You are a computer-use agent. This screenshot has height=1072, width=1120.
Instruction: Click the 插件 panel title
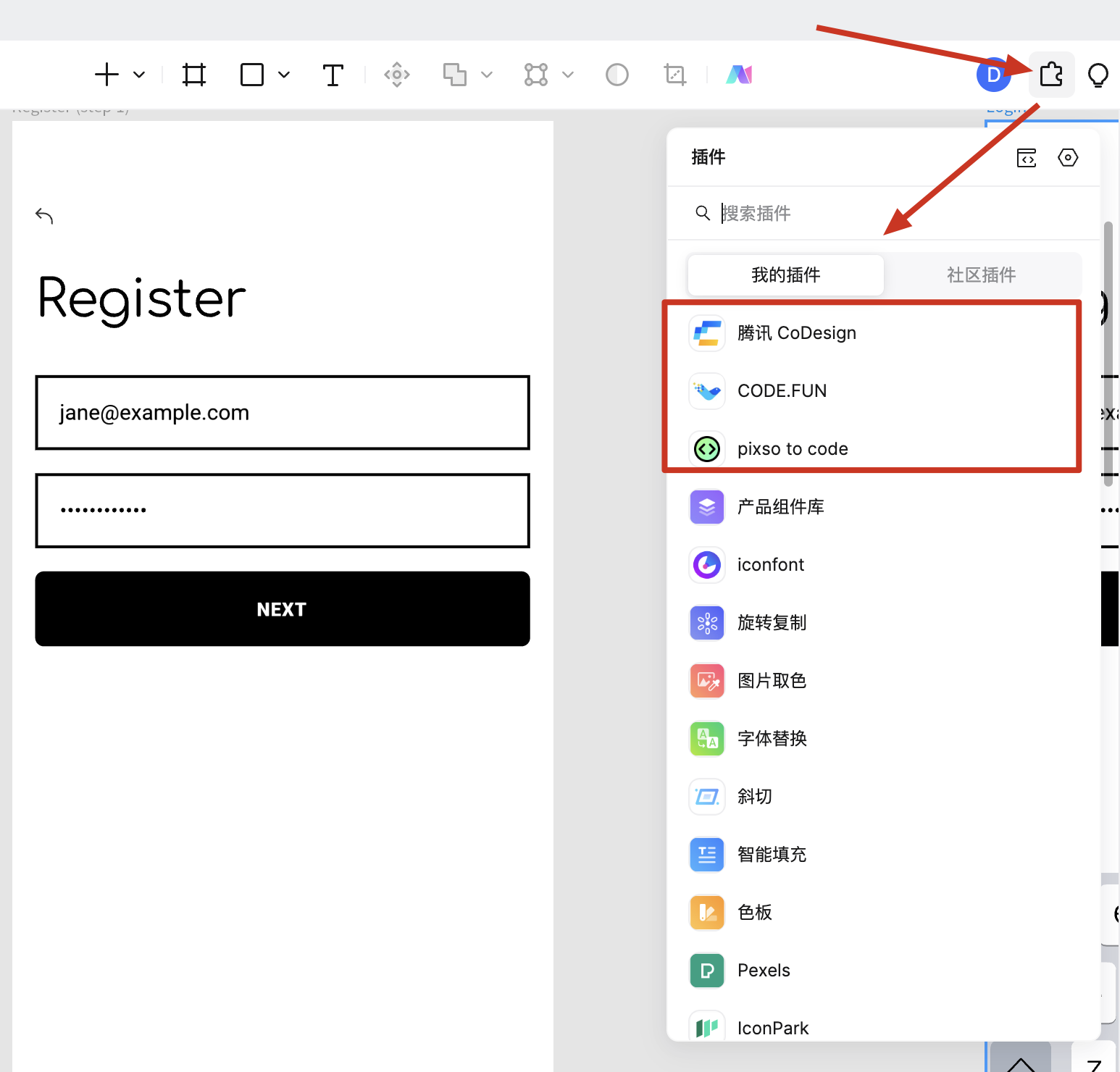[709, 157]
